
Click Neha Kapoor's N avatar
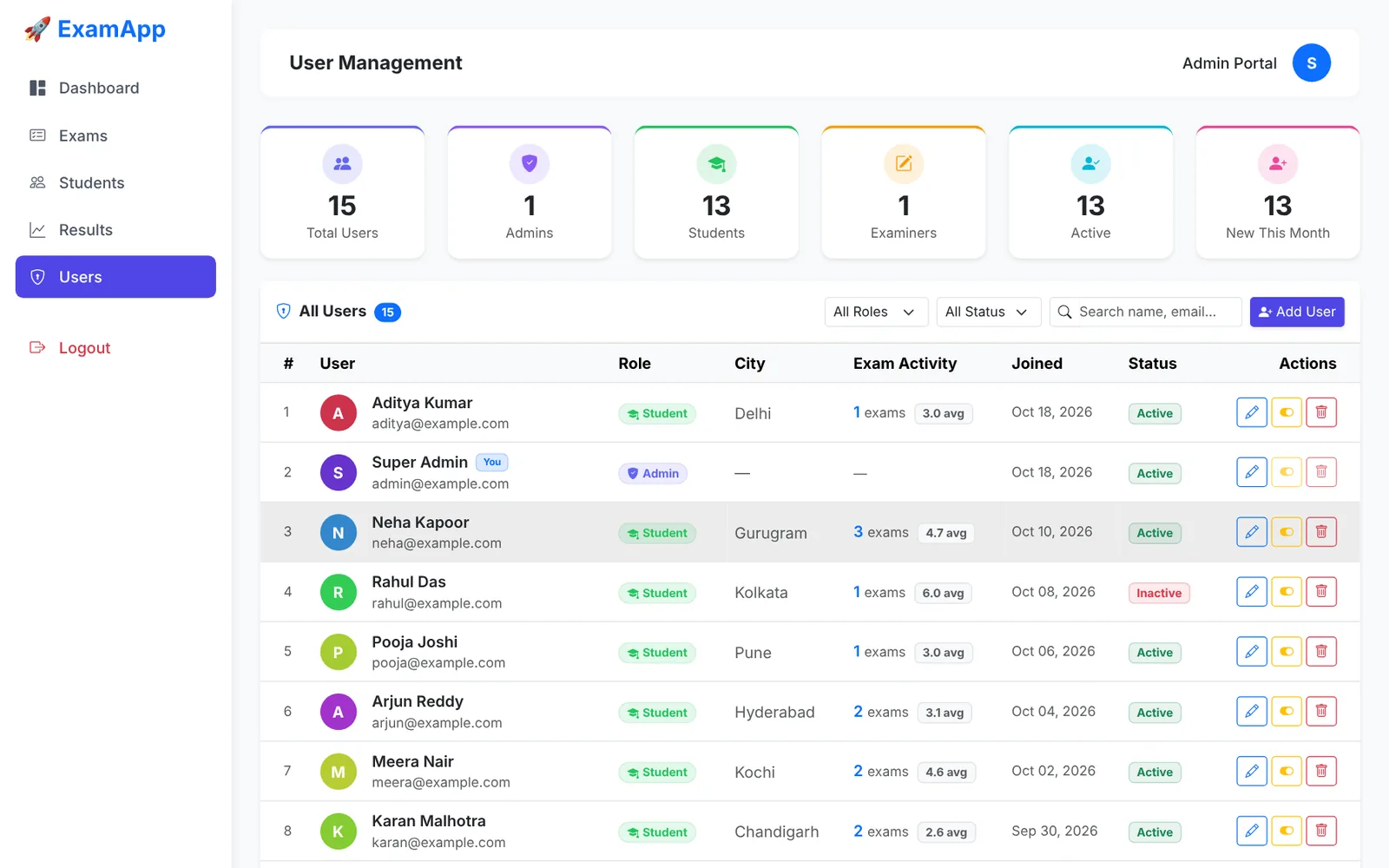(339, 533)
